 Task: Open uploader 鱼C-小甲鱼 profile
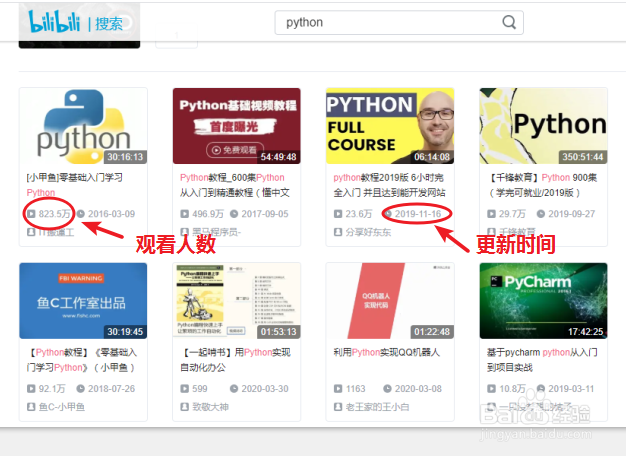[61, 407]
